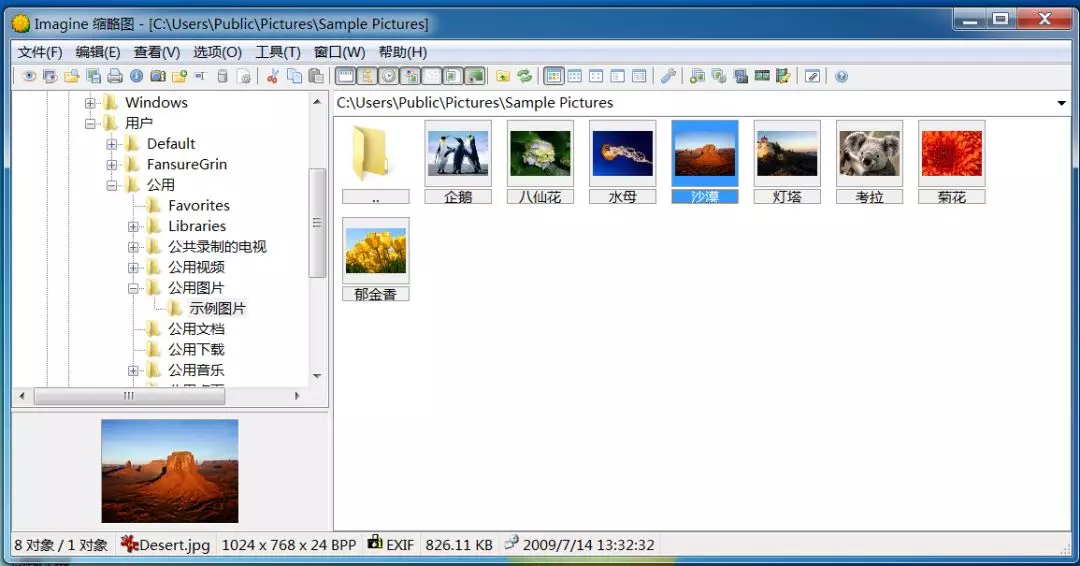The image size is (1080, 566).
Task: Click the film strip animation icon
Action: click(762, 76)
